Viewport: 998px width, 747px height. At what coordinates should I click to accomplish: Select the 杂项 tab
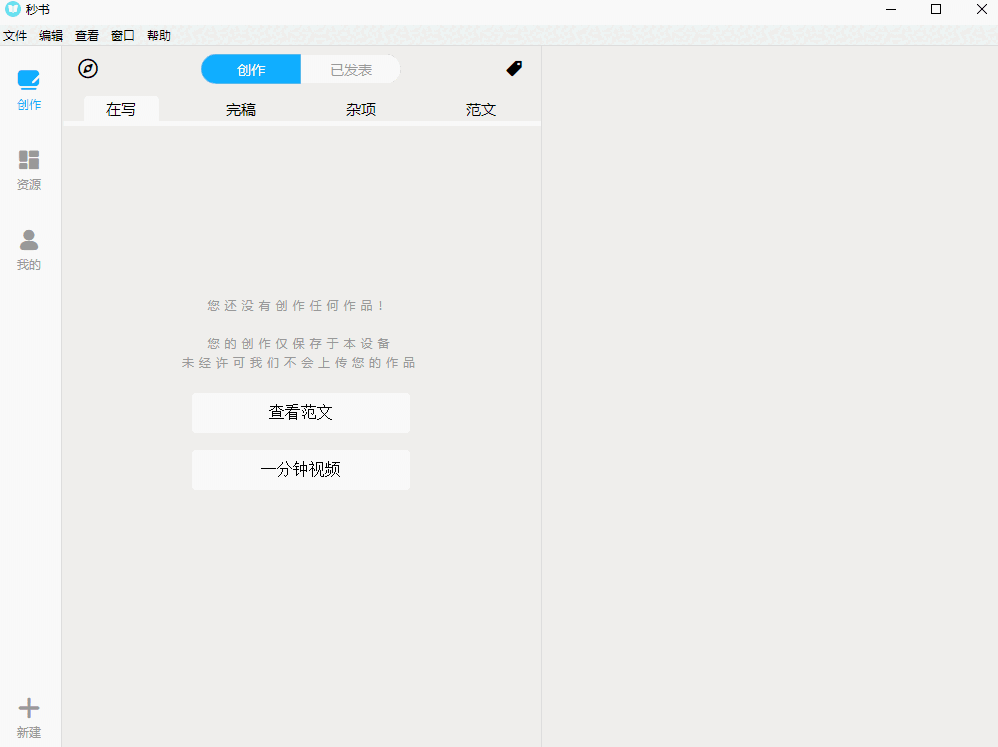point(361,109)
